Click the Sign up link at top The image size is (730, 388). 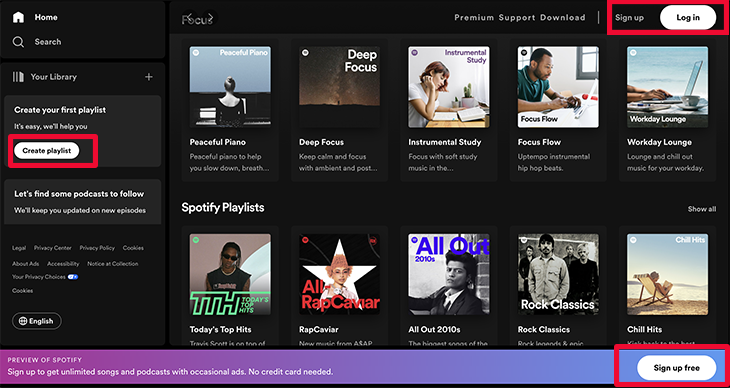[x=629, y=18]
